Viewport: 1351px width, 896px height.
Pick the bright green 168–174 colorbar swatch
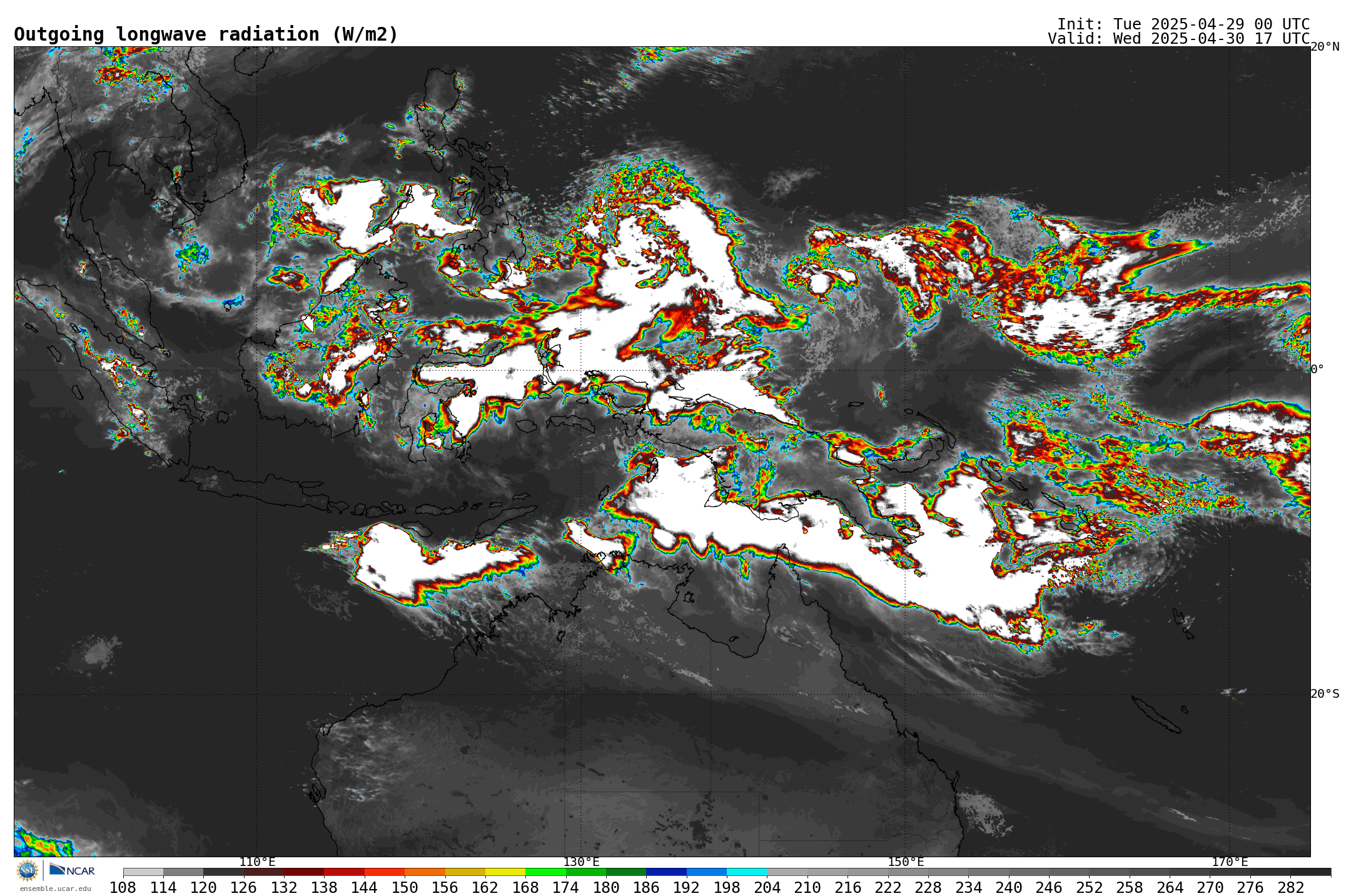point(545,872)
